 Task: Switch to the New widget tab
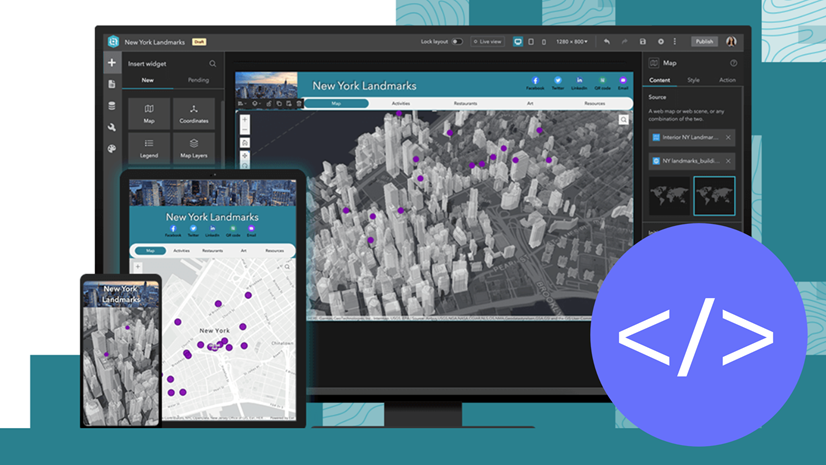148,80
